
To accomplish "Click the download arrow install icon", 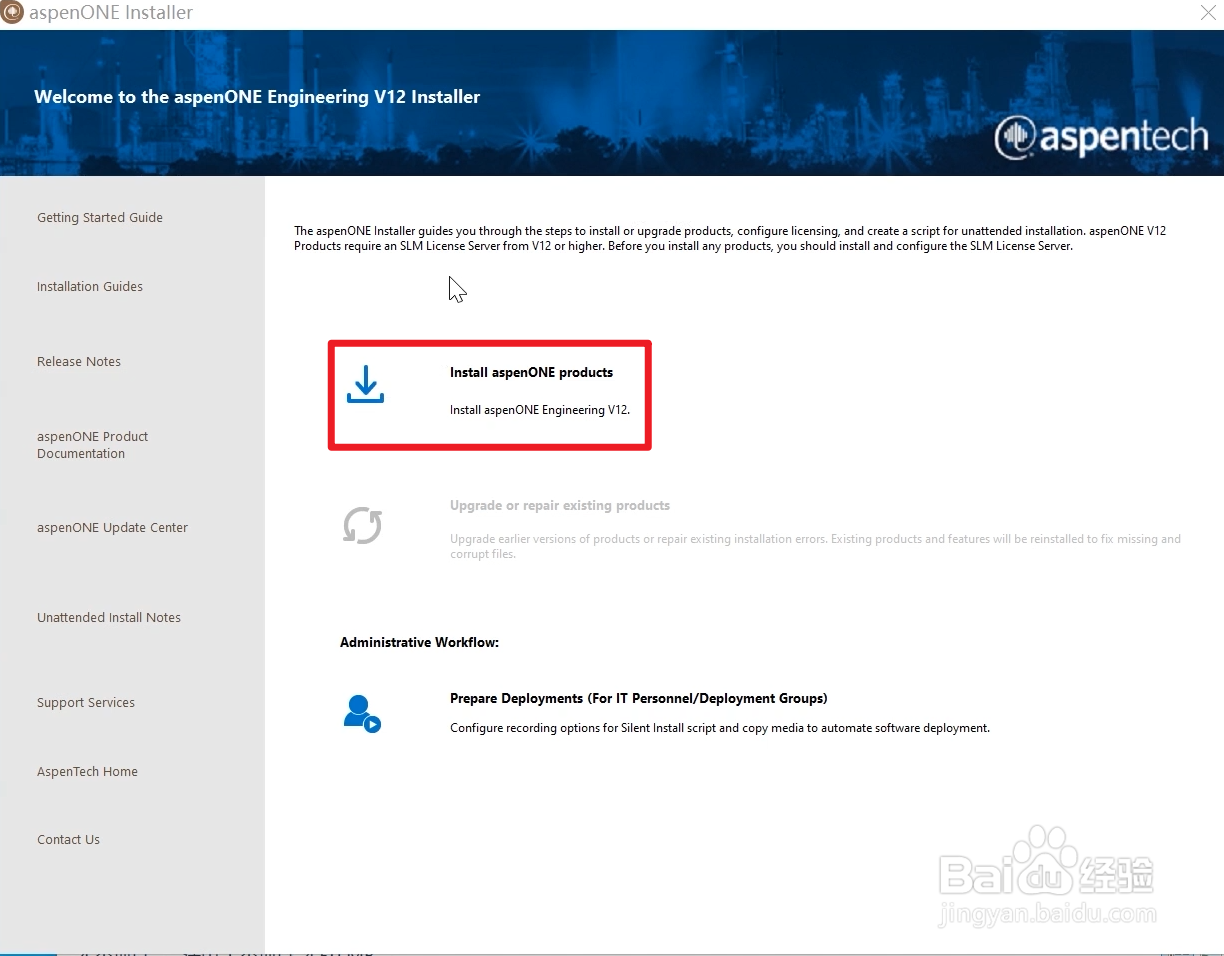I will (x=365, y=385).
